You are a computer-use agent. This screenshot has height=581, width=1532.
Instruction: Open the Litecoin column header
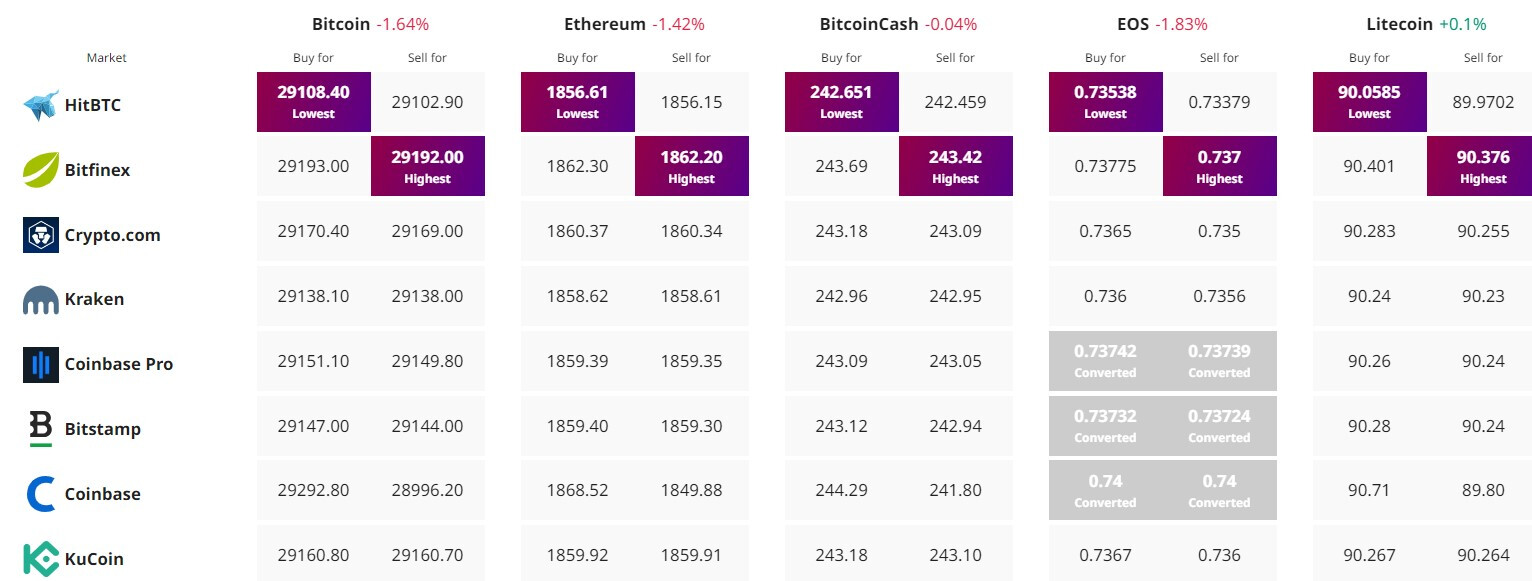tap(1399, 24)
